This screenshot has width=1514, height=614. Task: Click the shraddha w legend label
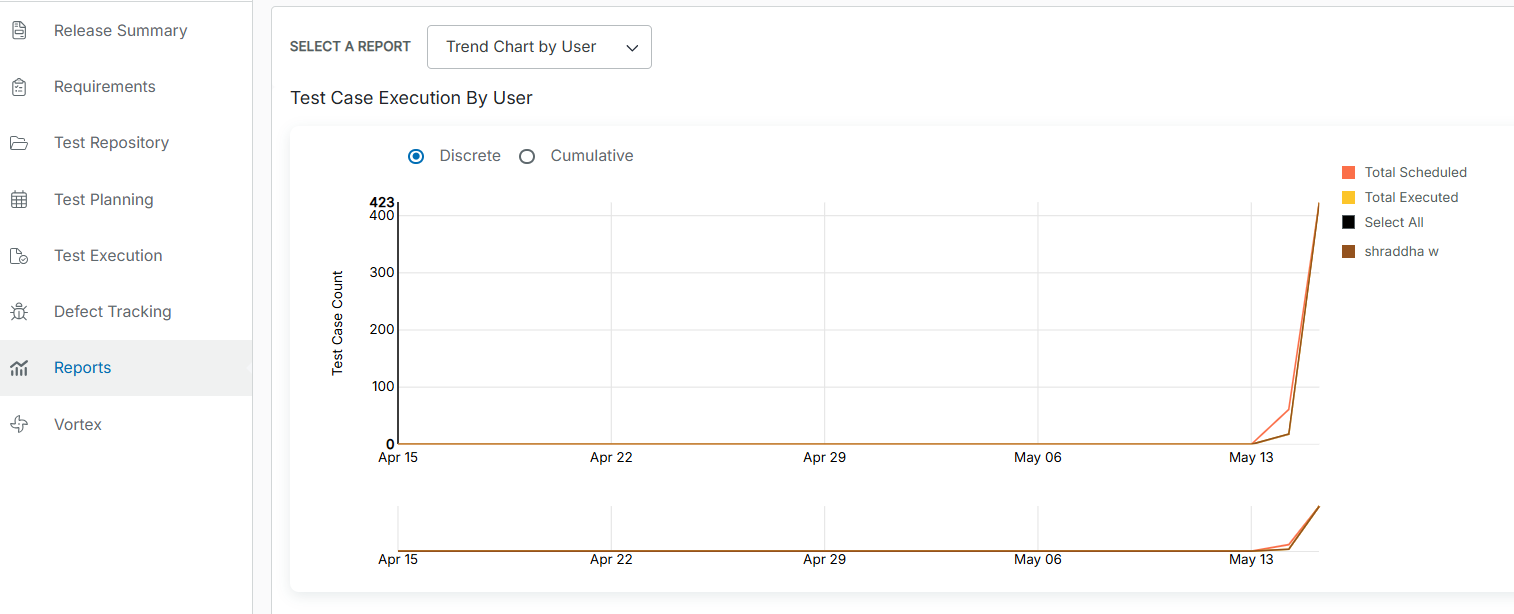(1401, 251)
